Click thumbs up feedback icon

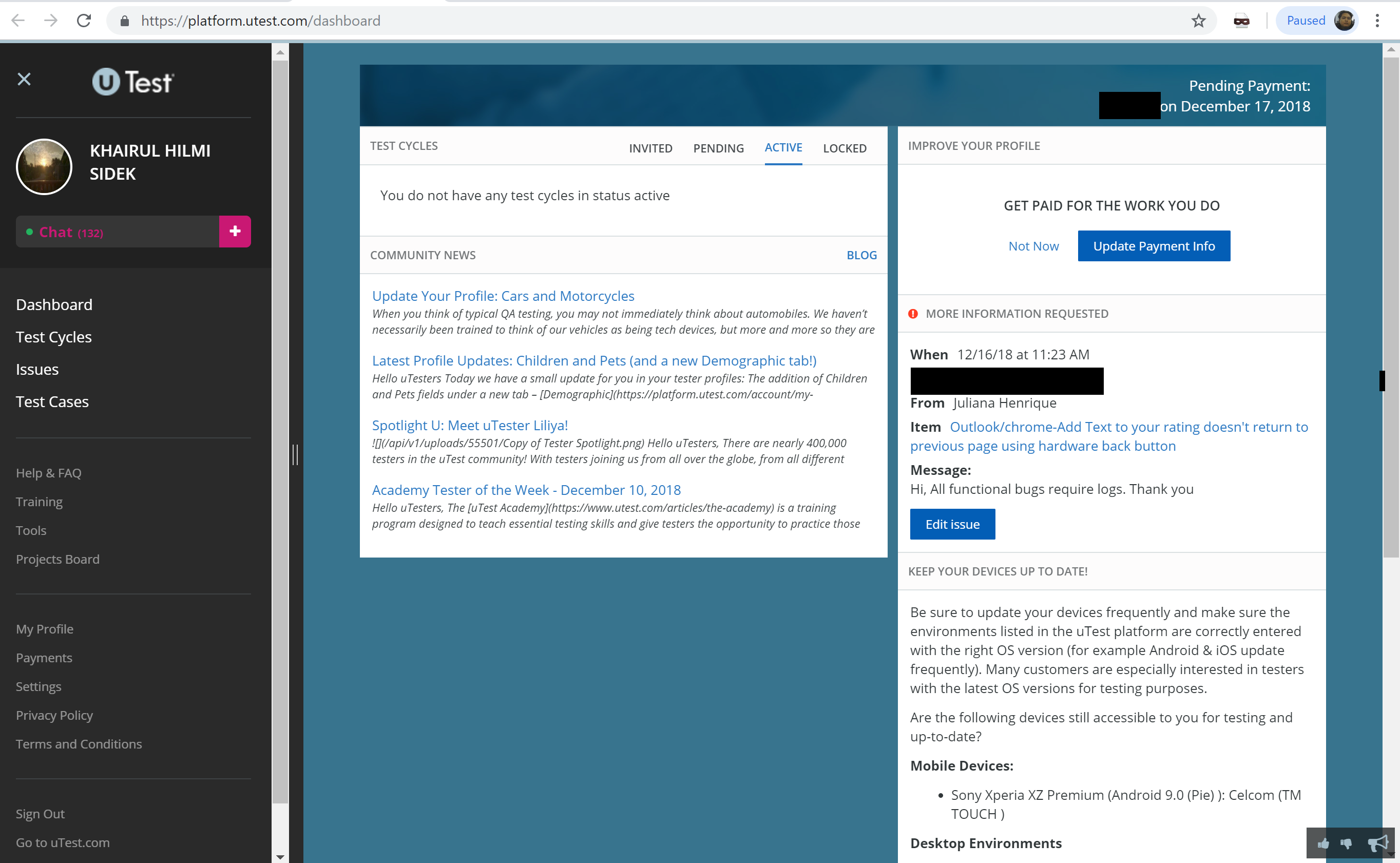pos(1323,843)
